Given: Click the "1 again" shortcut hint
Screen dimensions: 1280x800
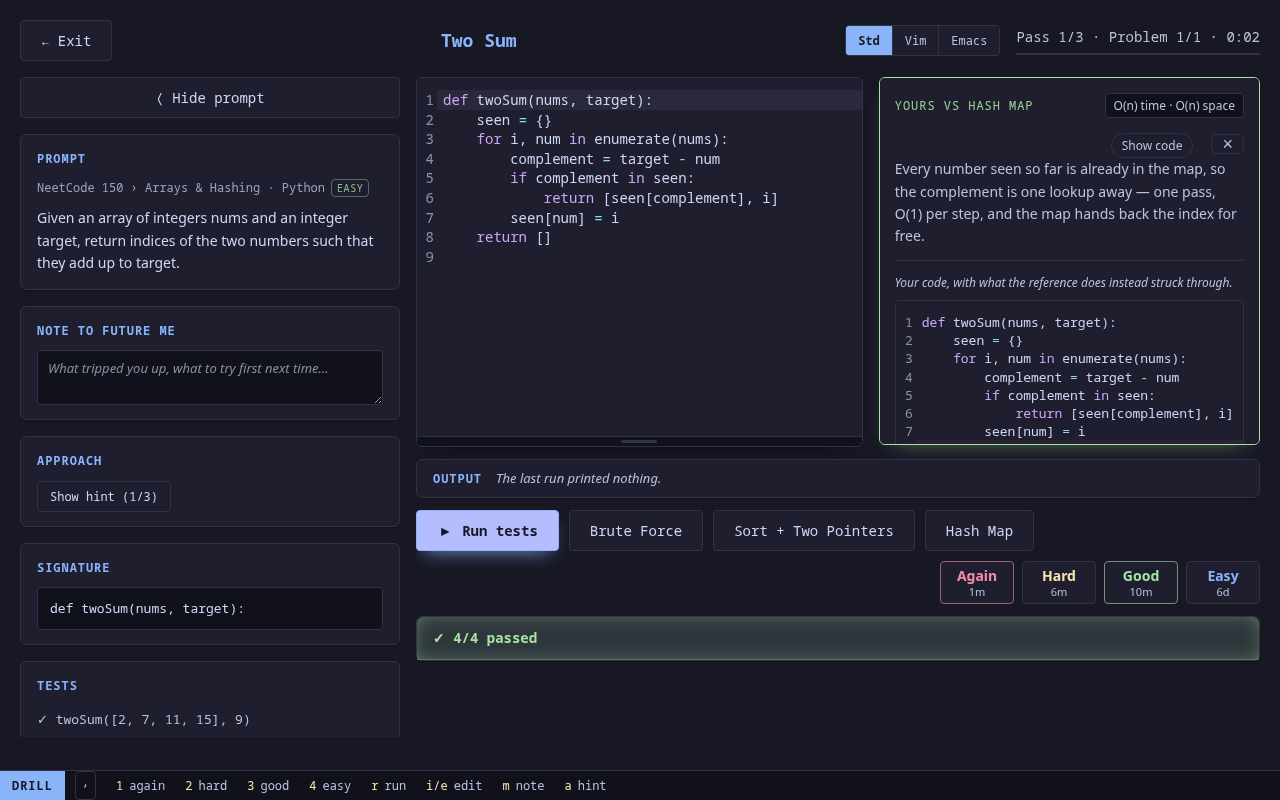Looking at the screenshot, I should pos(140,786).
